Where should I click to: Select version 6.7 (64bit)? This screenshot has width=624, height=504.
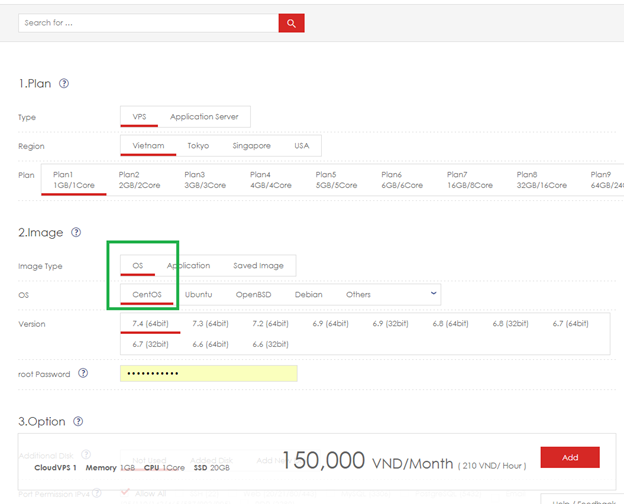570,324
